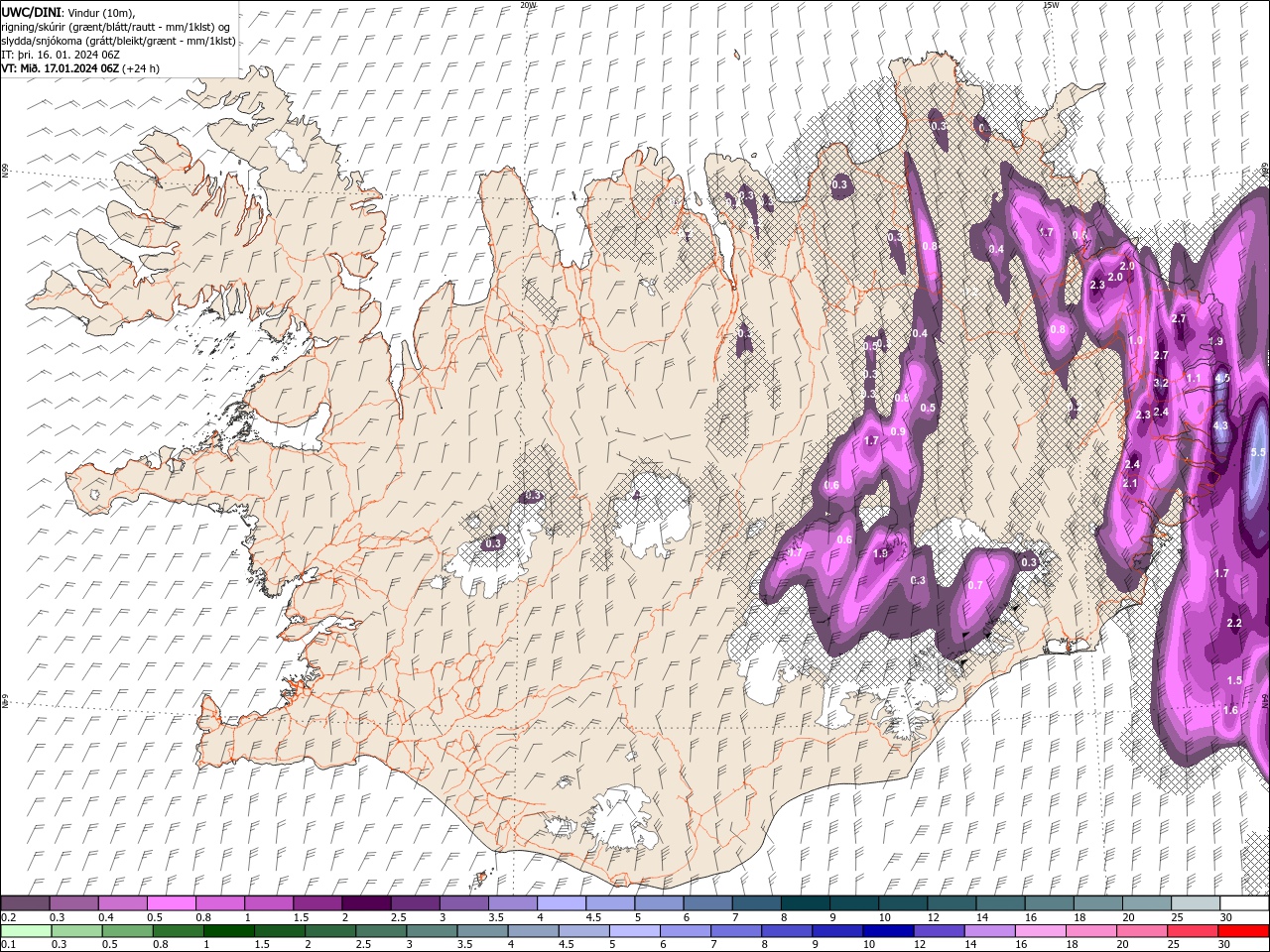This screenshot has height=952, width=1270.
Task: Pick the rain scale swatch labeled 25
Action: click(1194, 931)
